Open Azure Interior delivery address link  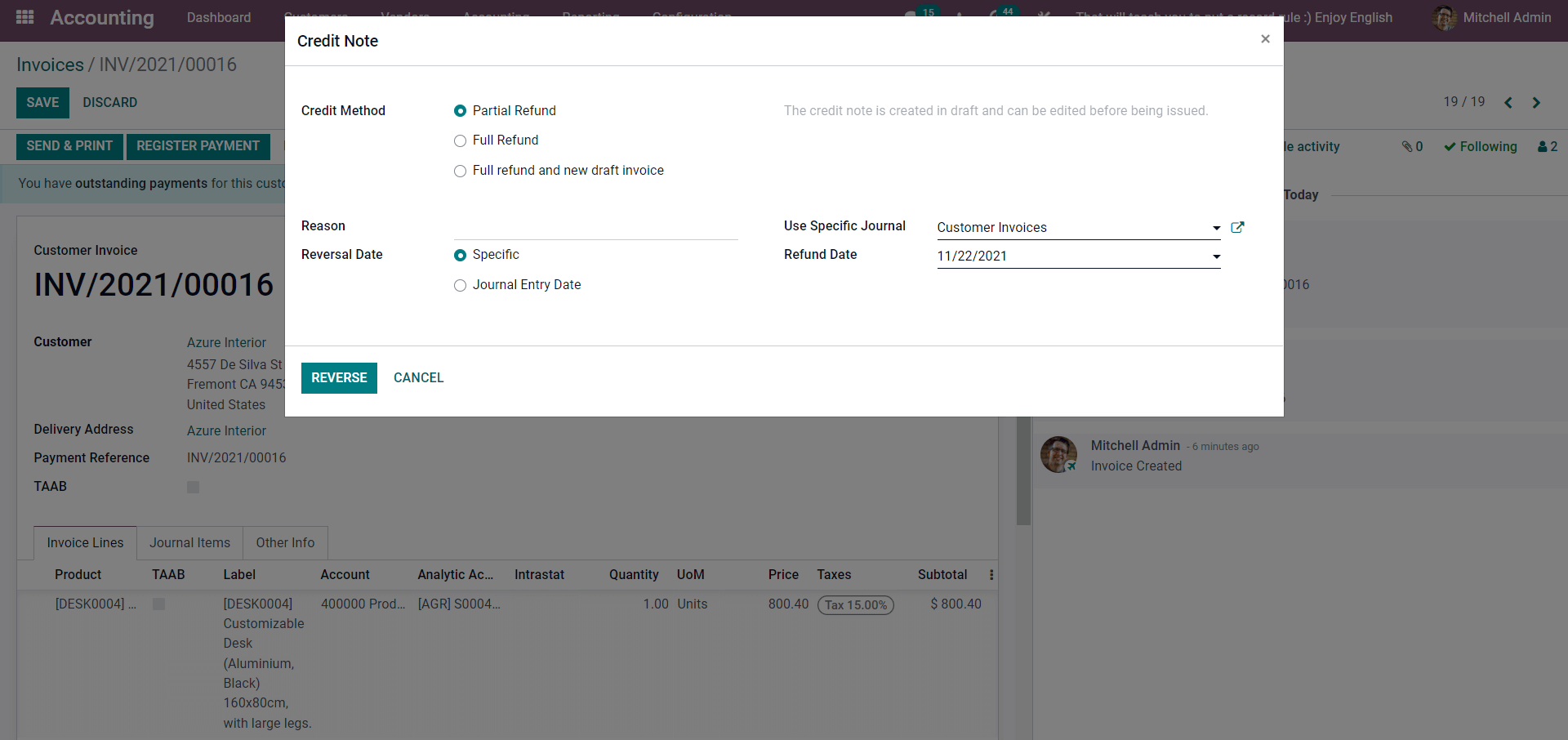tap(226, 431)
